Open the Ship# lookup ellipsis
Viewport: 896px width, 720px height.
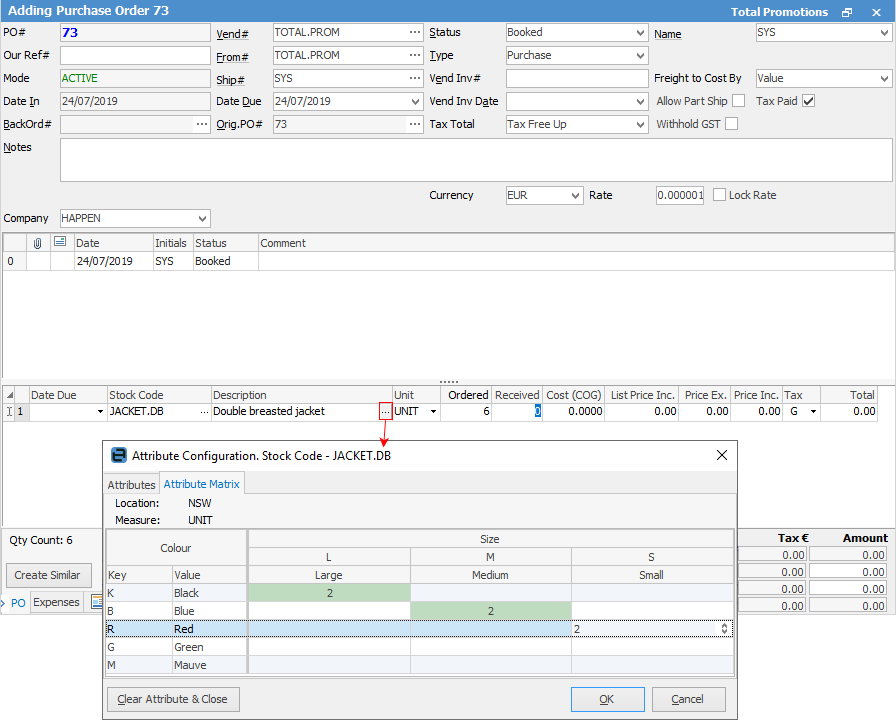click(x=414, y=79)
